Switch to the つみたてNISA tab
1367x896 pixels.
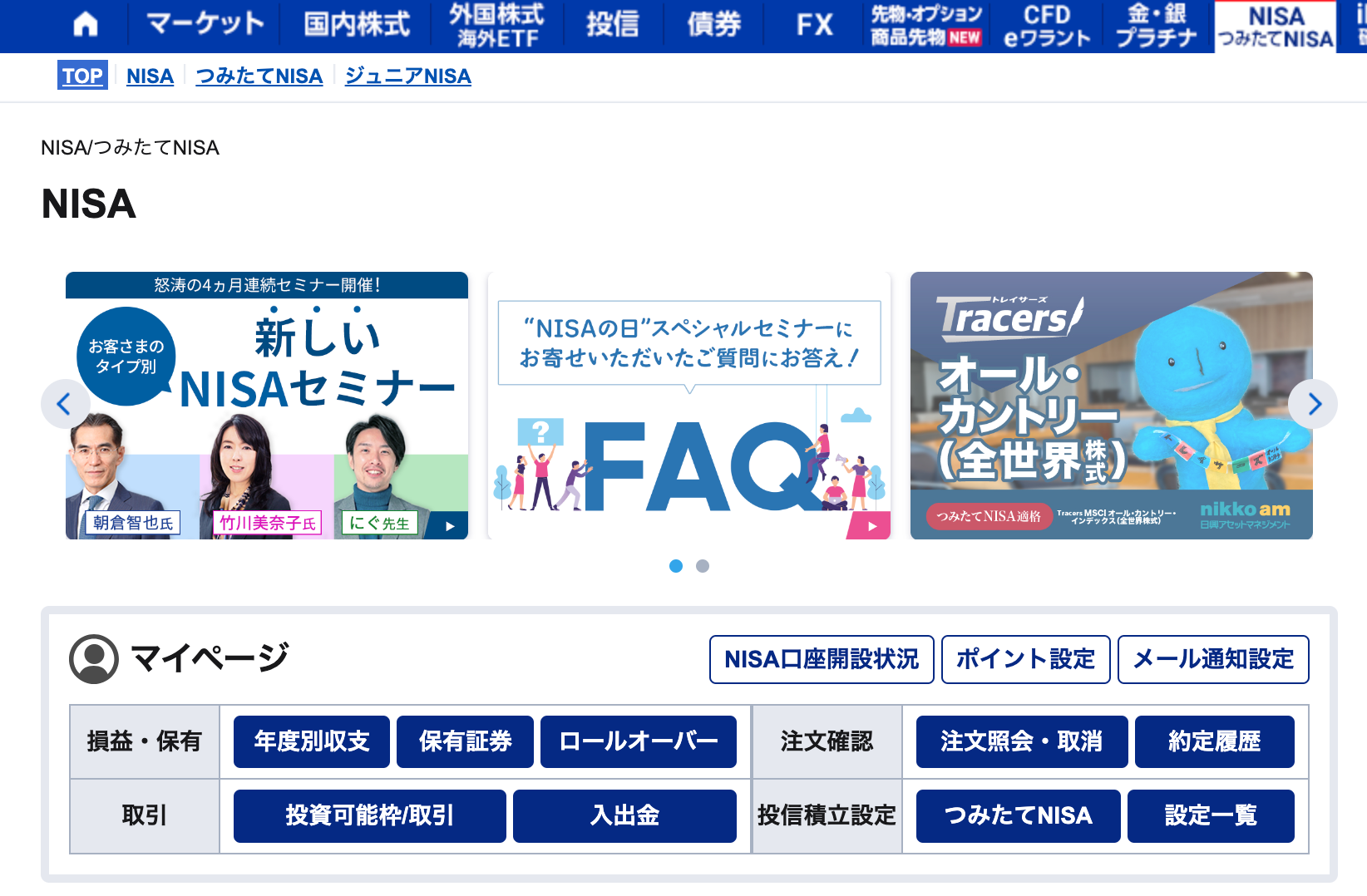pos(259,76)
